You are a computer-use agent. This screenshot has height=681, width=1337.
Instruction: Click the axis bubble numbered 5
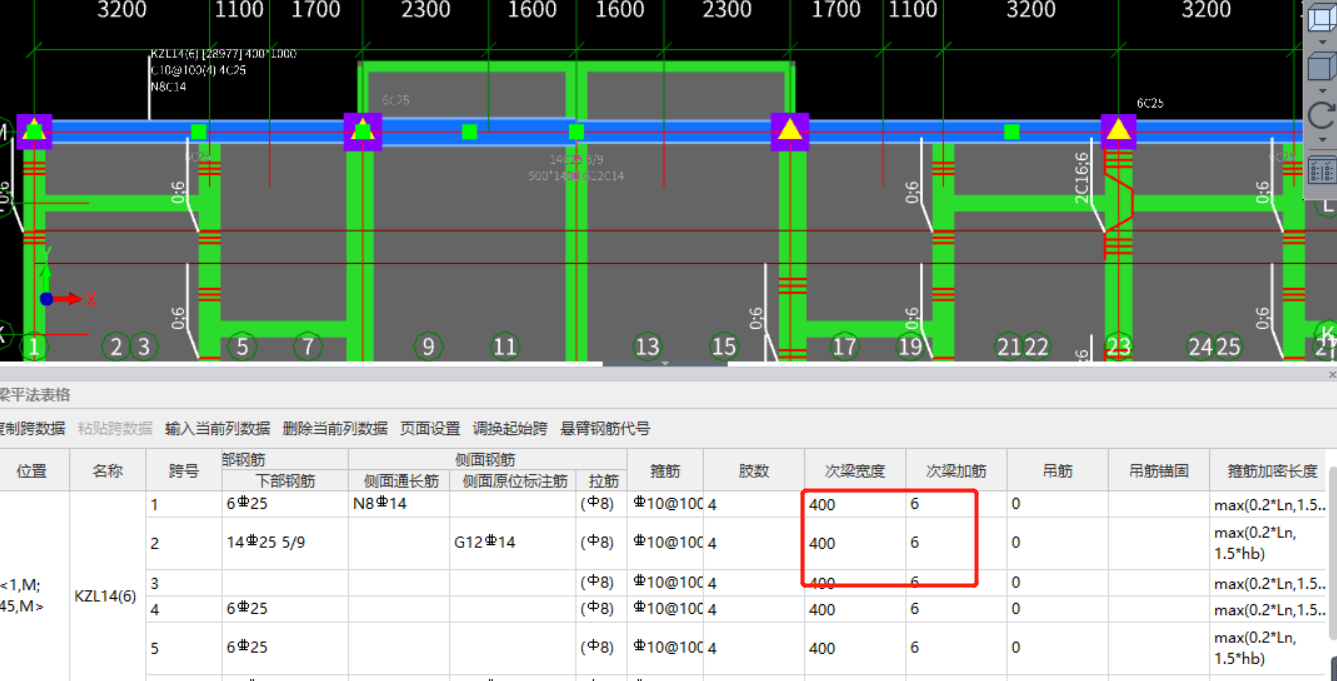[242, 347]
